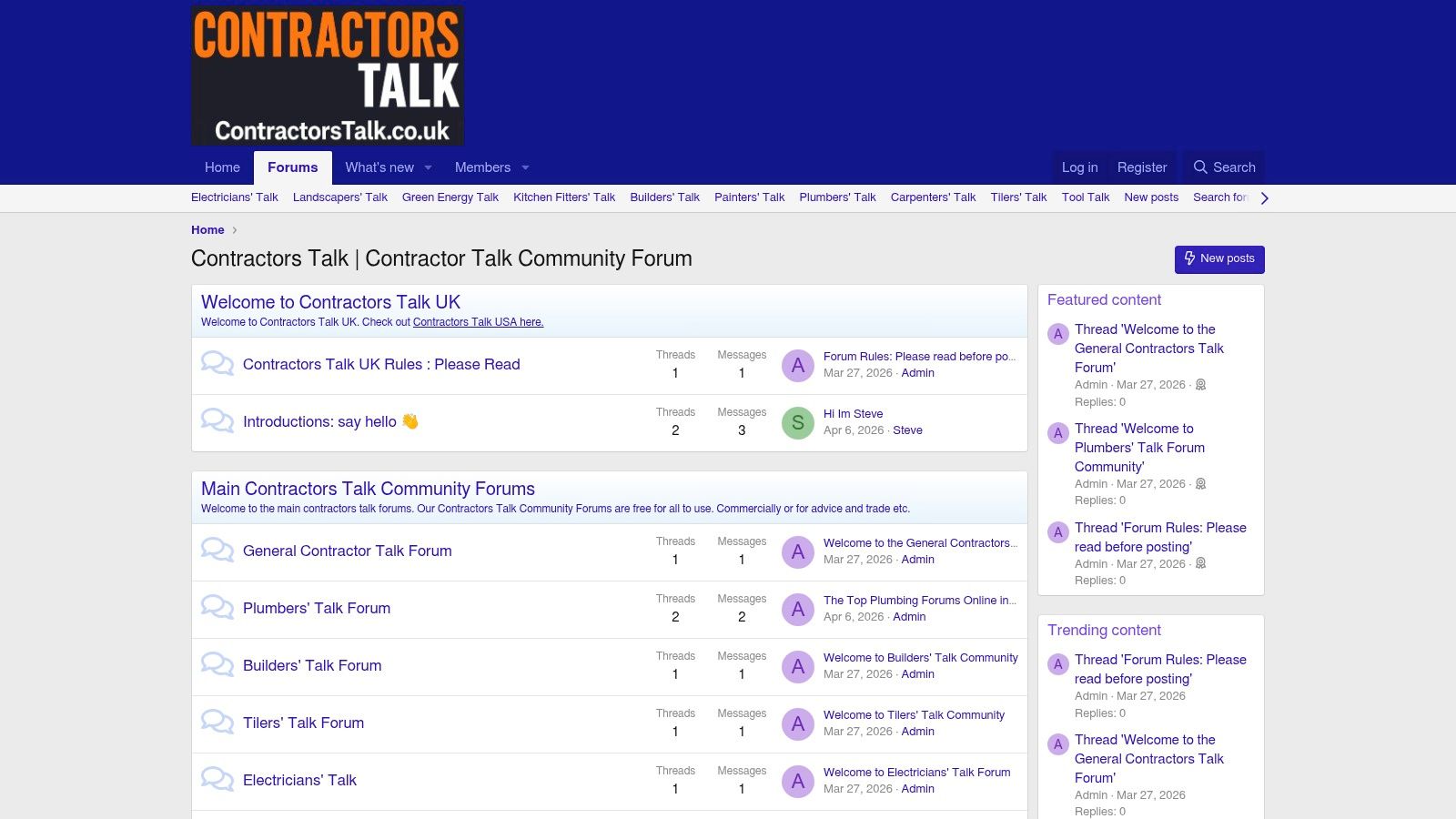Image resolution: width=1456 pixels, height=819 pixels.
Task: Click the New posts button
Action: point(1219,259)
